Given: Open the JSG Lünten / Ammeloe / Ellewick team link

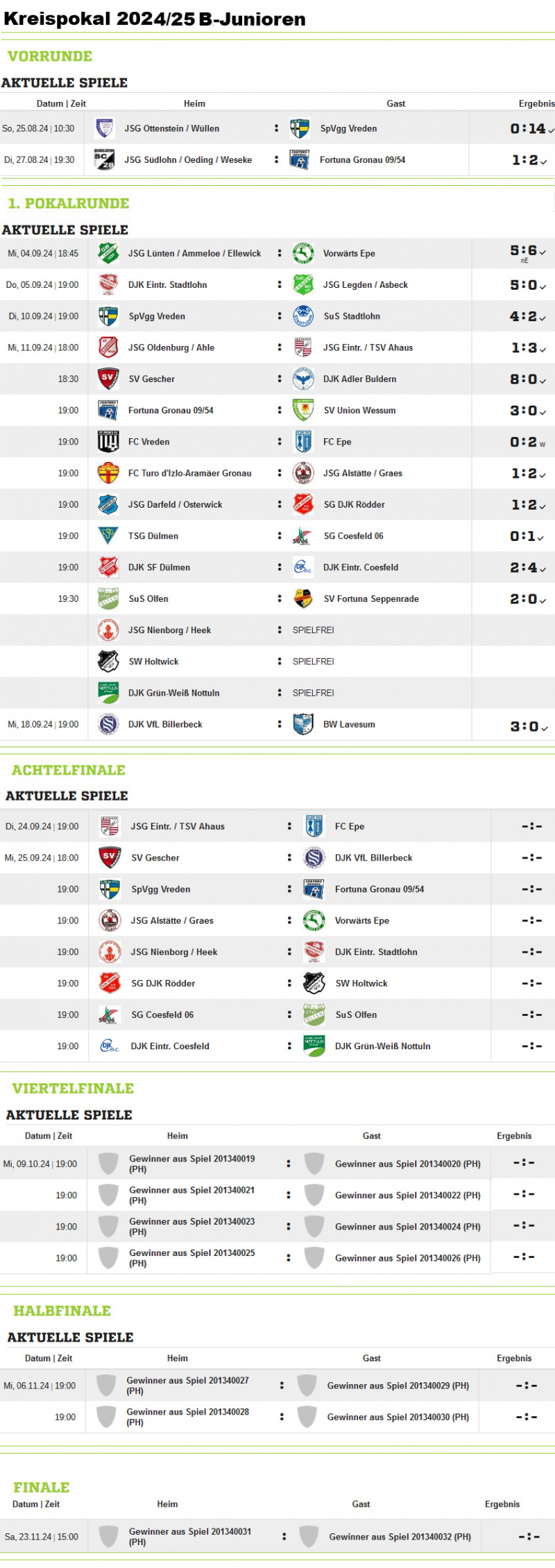Looking at the screenshot, I should tap(194, 253).
